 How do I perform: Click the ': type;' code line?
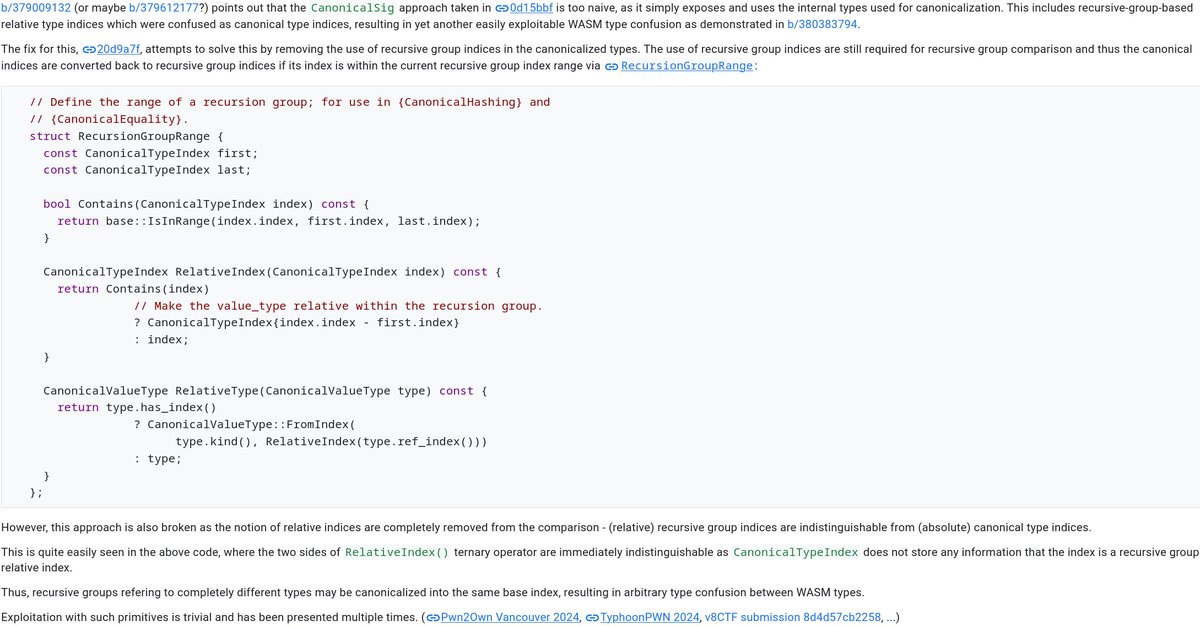click(158, 459)
